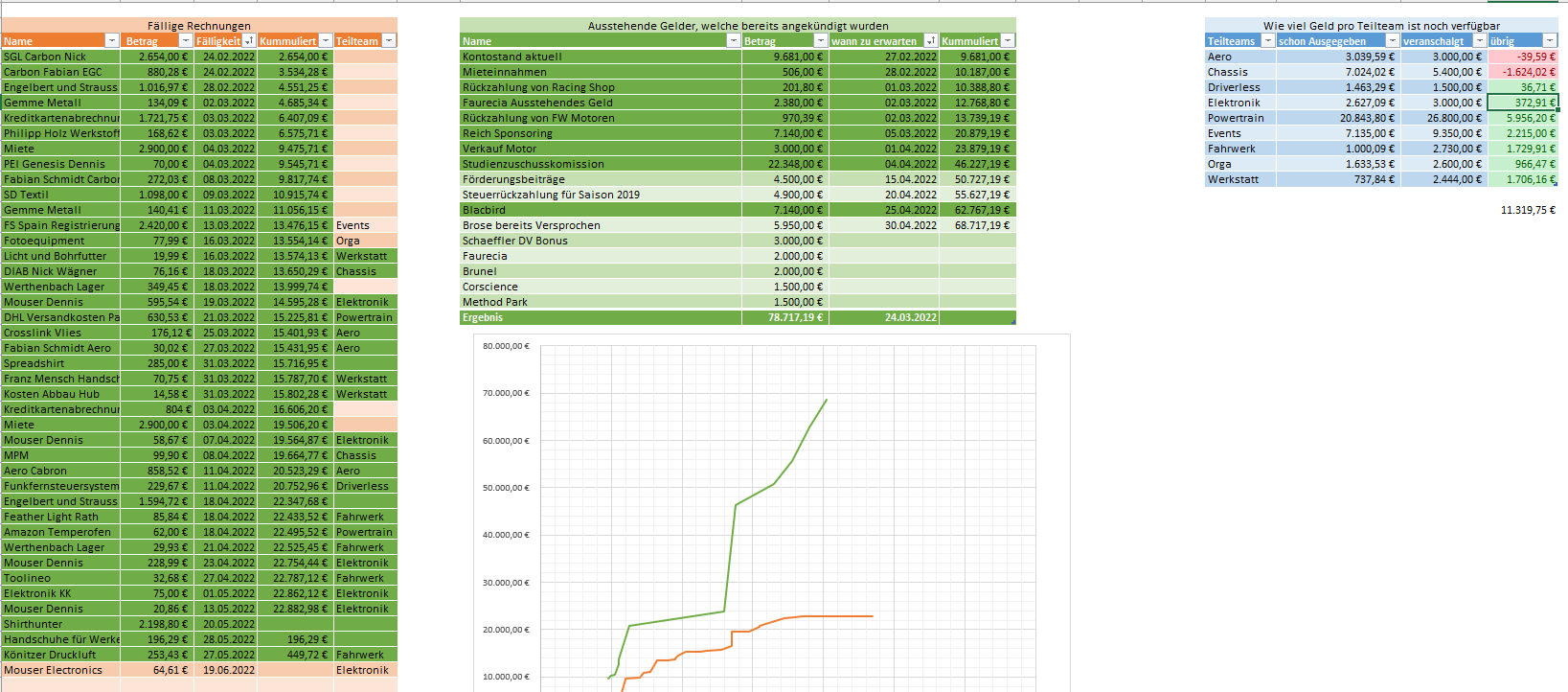Select the 'Studienzuschusskomission' cell
The height and width of the screenshot is (692, 1568).
601,164
